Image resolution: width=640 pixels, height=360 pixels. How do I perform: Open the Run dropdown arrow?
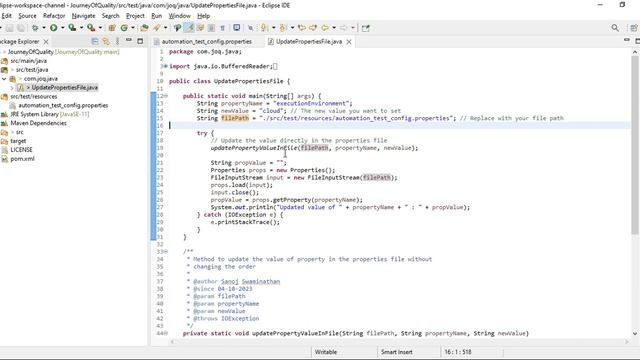click(62, 28)
